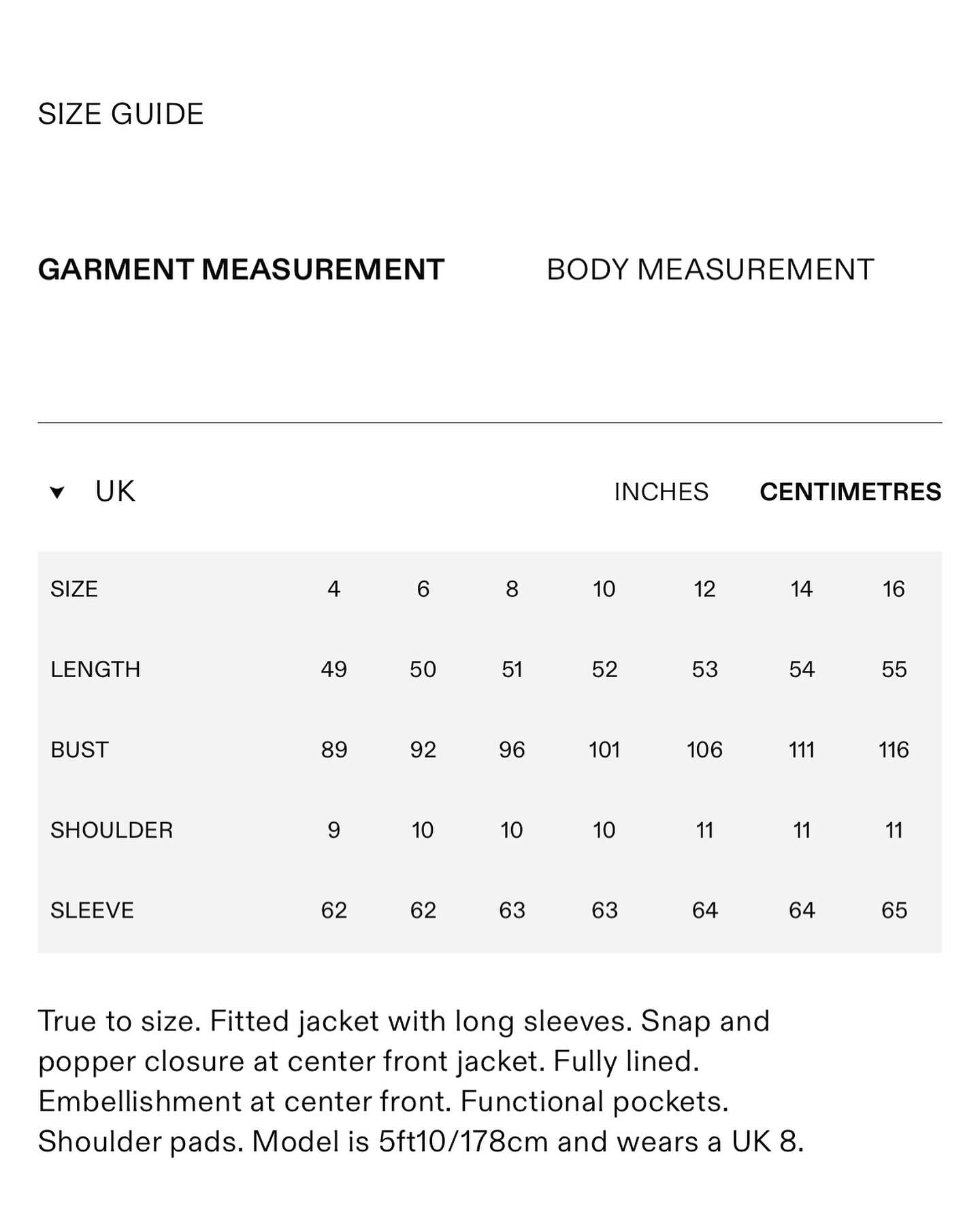Switch to the Body Measurement tab
Image resolution: width=980 pixels, height=1225 pixels.
(710, 269)
